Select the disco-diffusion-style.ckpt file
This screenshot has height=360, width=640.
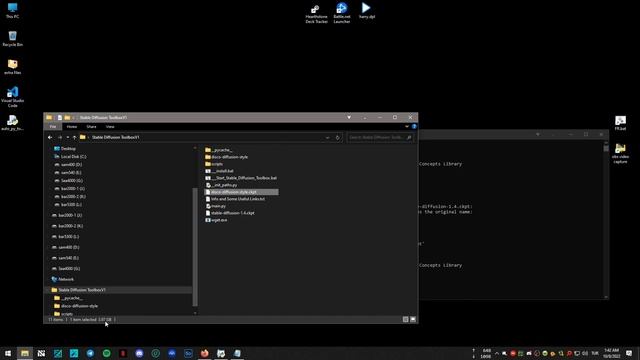[x=241, y=192]
